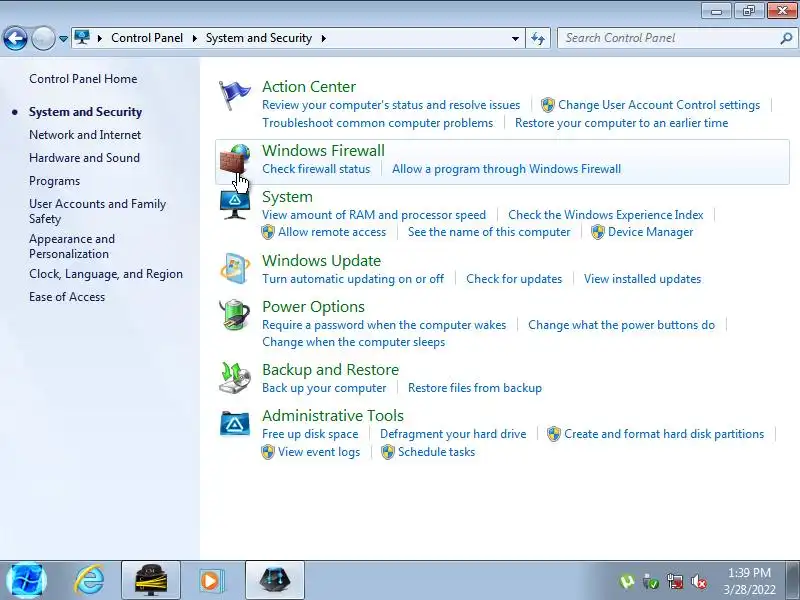Image resolution: width=800 pixels, height=600 pixels.
Task: Click Require a password when the computer wakes
Action: [384, 325]
